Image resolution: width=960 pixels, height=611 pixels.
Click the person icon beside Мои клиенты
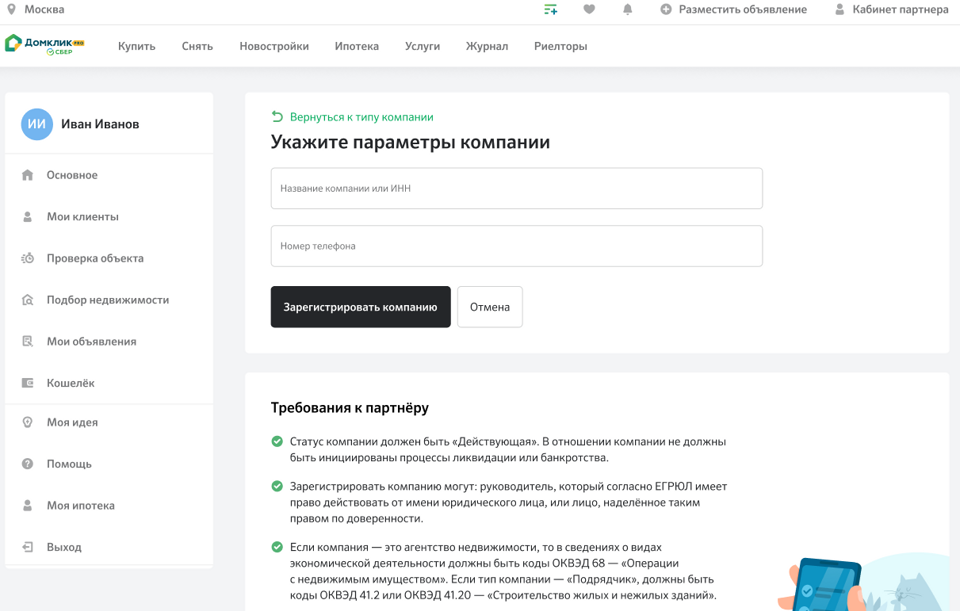pos(28,217)
